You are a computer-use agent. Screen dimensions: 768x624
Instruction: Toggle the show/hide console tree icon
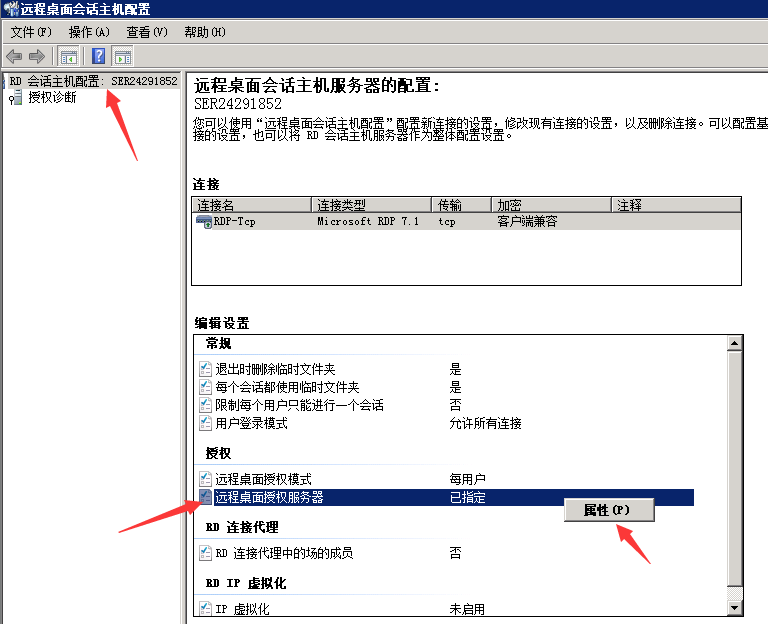point(68,56)
